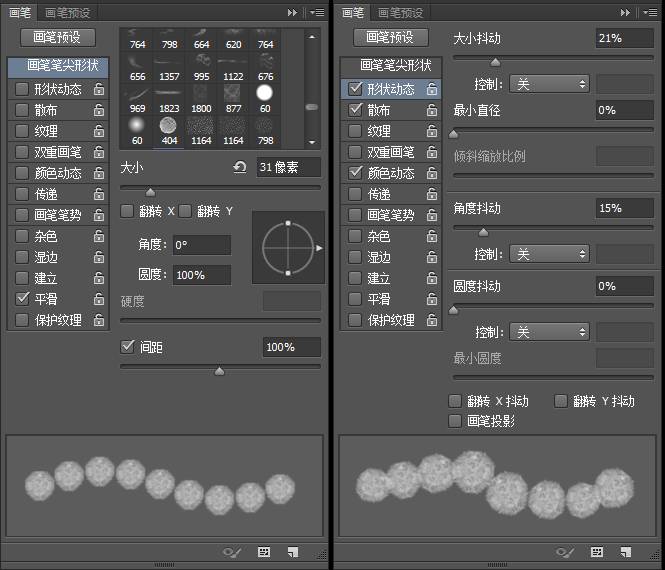The width and height of the screenshot is (665, 570).
Task: Click restore brush size icon beside 31 像素
Action: [240, 167]
